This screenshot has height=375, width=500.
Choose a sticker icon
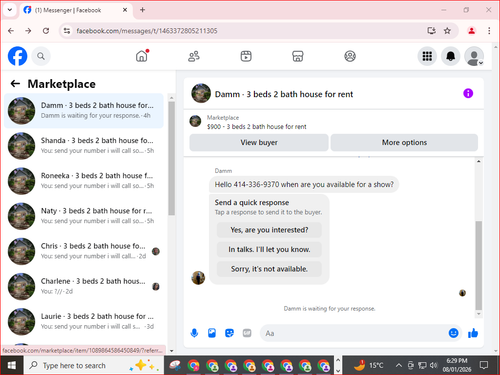click(229, 333)
